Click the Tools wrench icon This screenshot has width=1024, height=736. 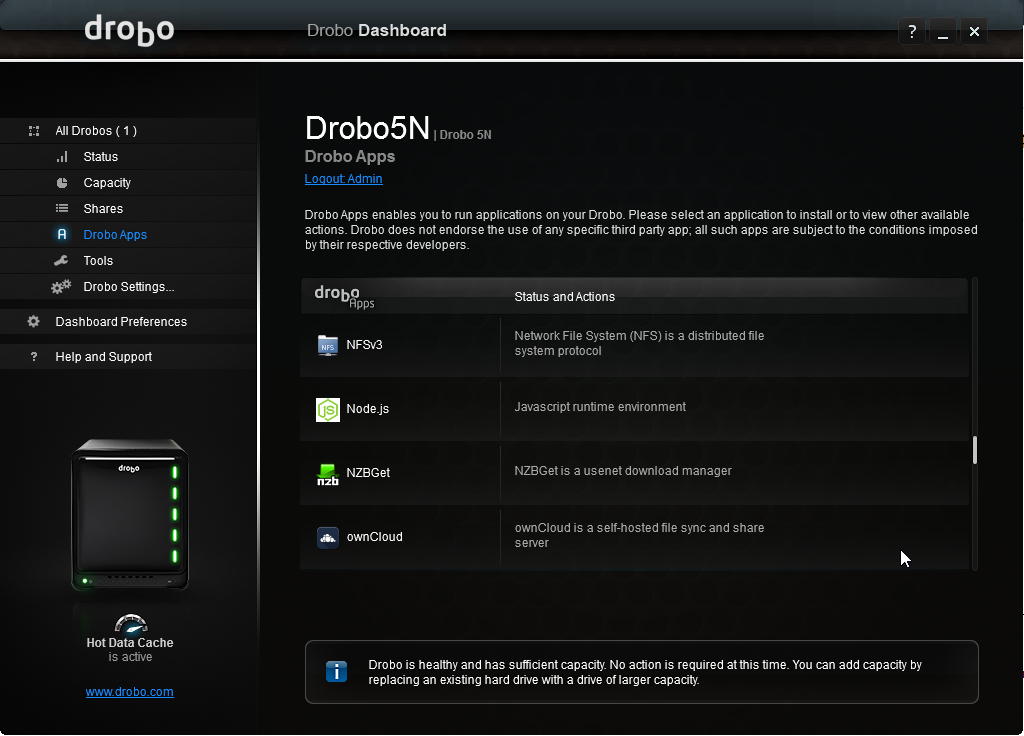tap(62, 261)
